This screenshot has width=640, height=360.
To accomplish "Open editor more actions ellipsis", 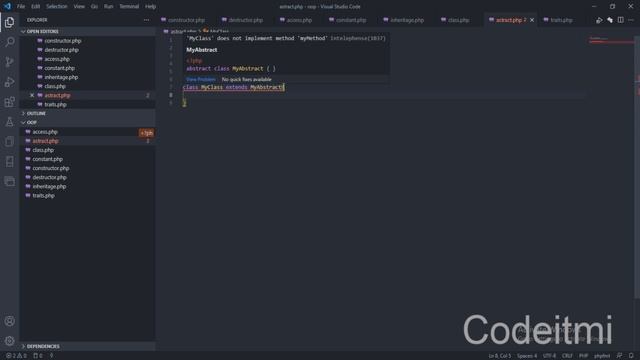I will click(631, 20).
